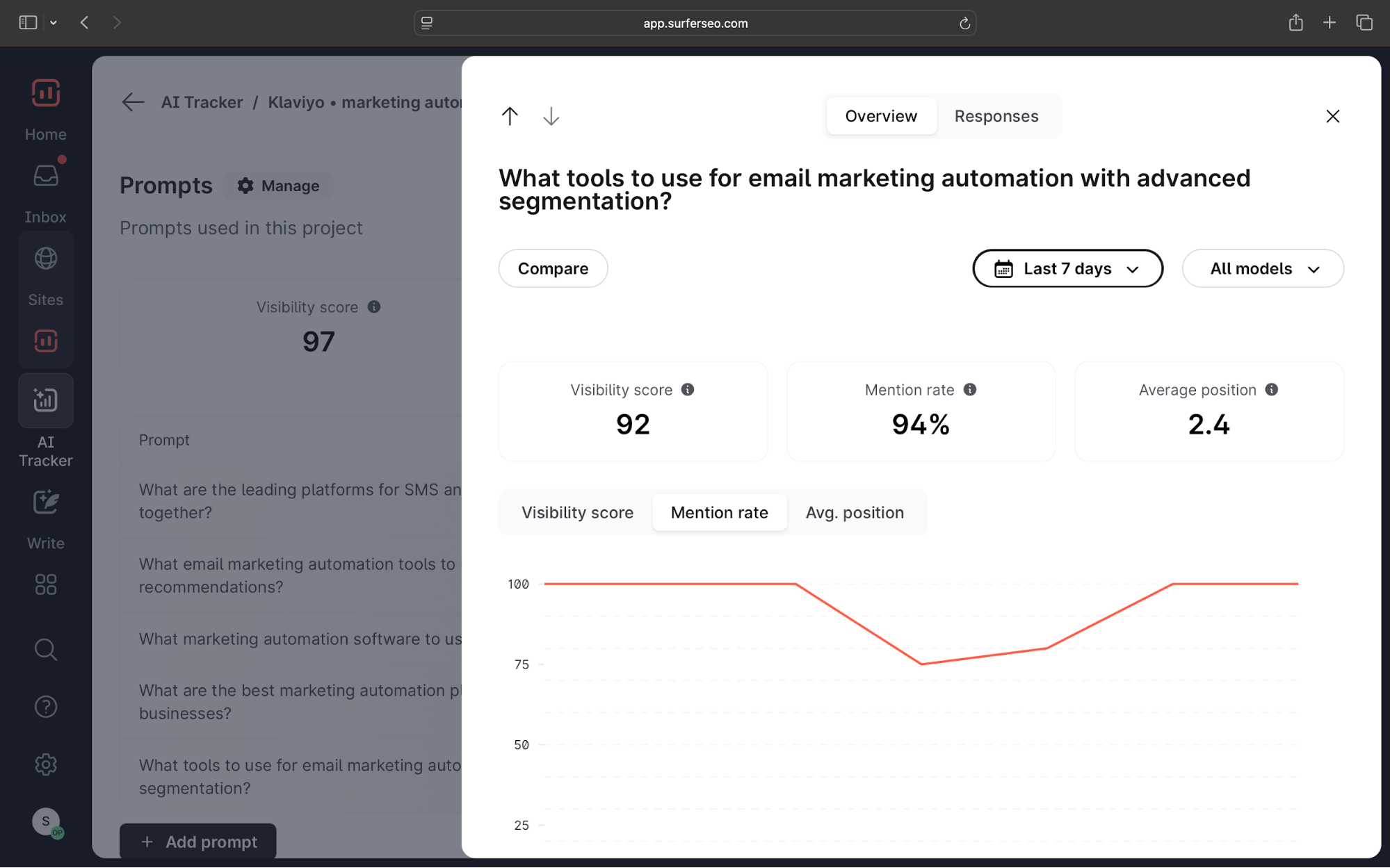Open the AI Tracker sidebar icon
1390x868 pixels.
pos(46,400)
